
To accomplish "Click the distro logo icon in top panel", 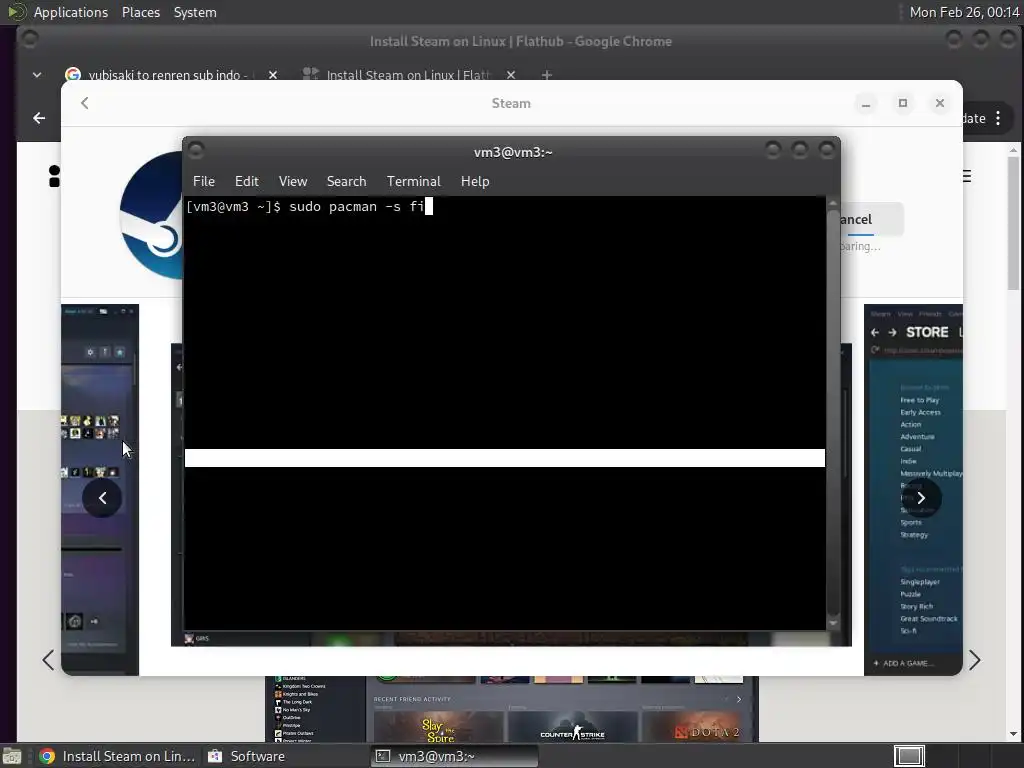I will tap(16, 12).
